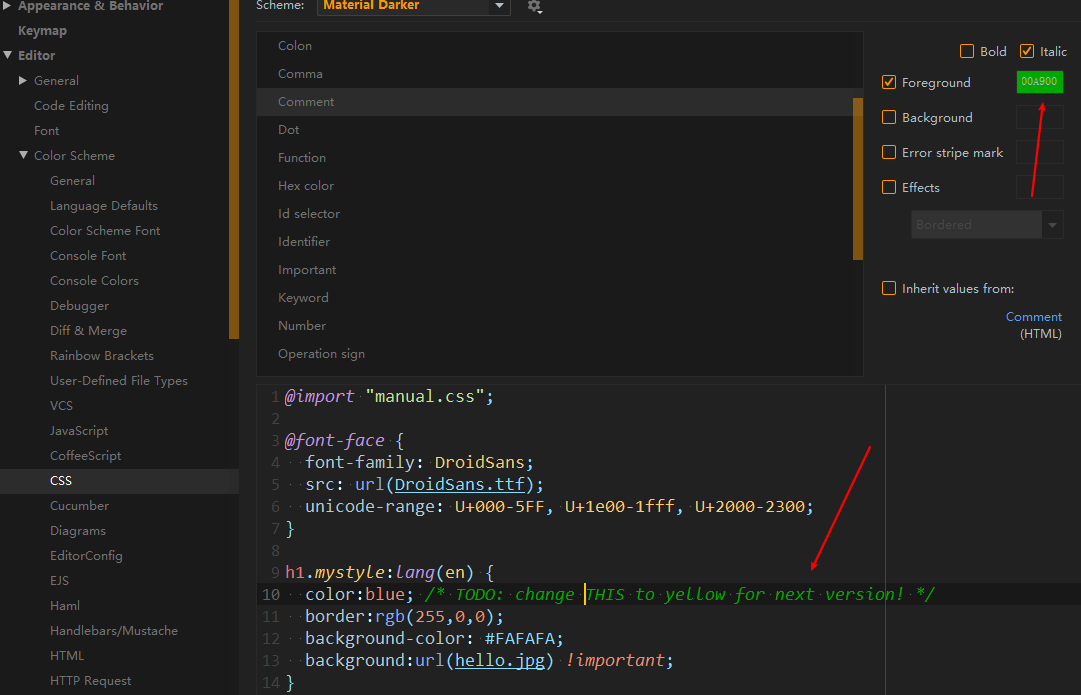This screenshot has height=695, width=1081.
Task: Choose the Keyword attribute item
Action: (x=303, y=297)
